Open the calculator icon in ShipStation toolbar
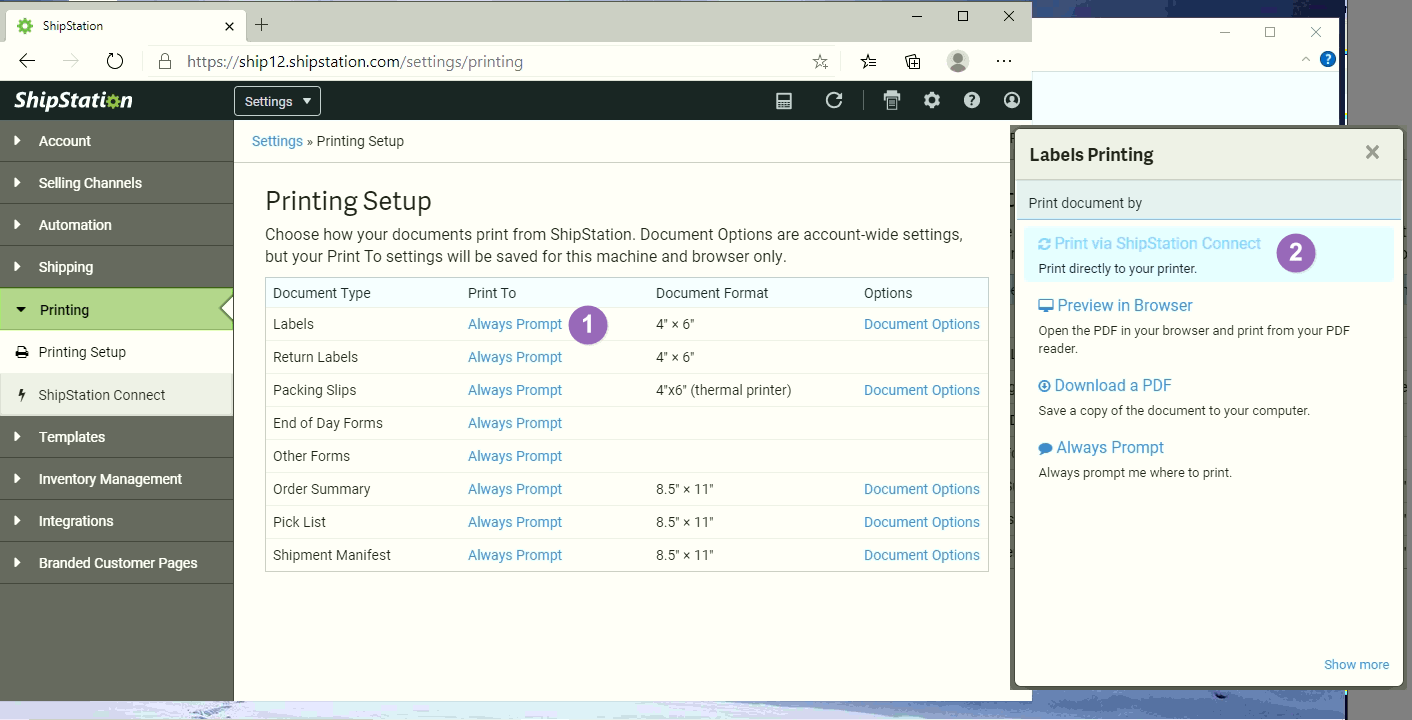Screen dimensions: 1412x720 (x=784, y=100)
